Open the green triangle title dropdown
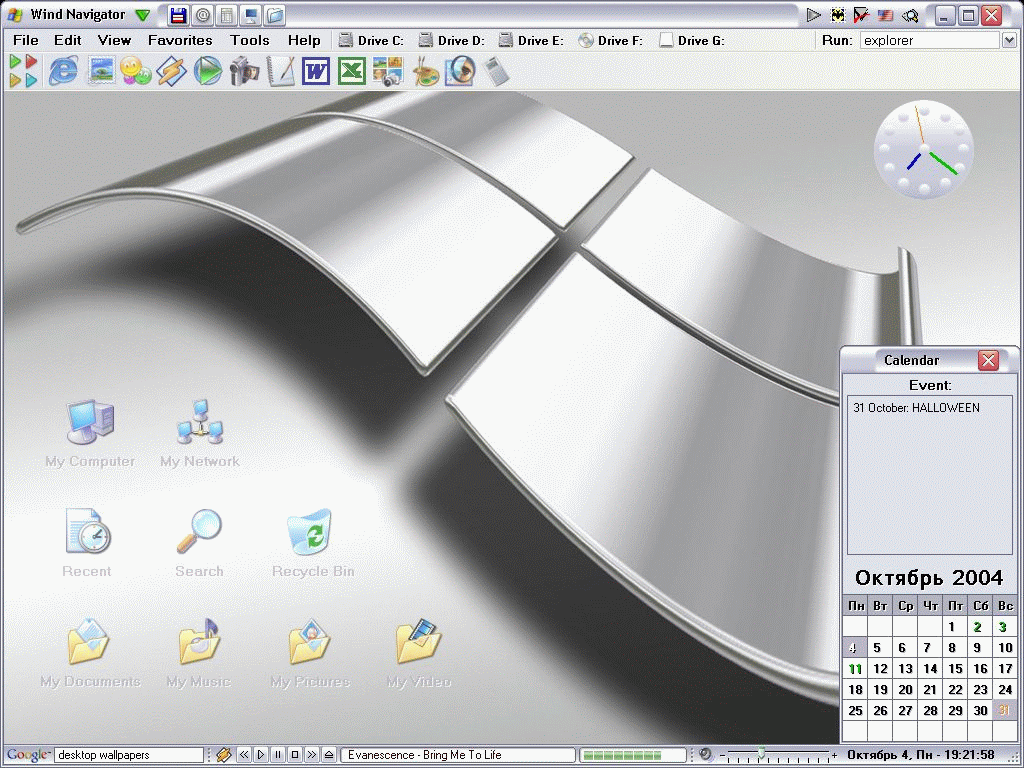 pos(142,14)
